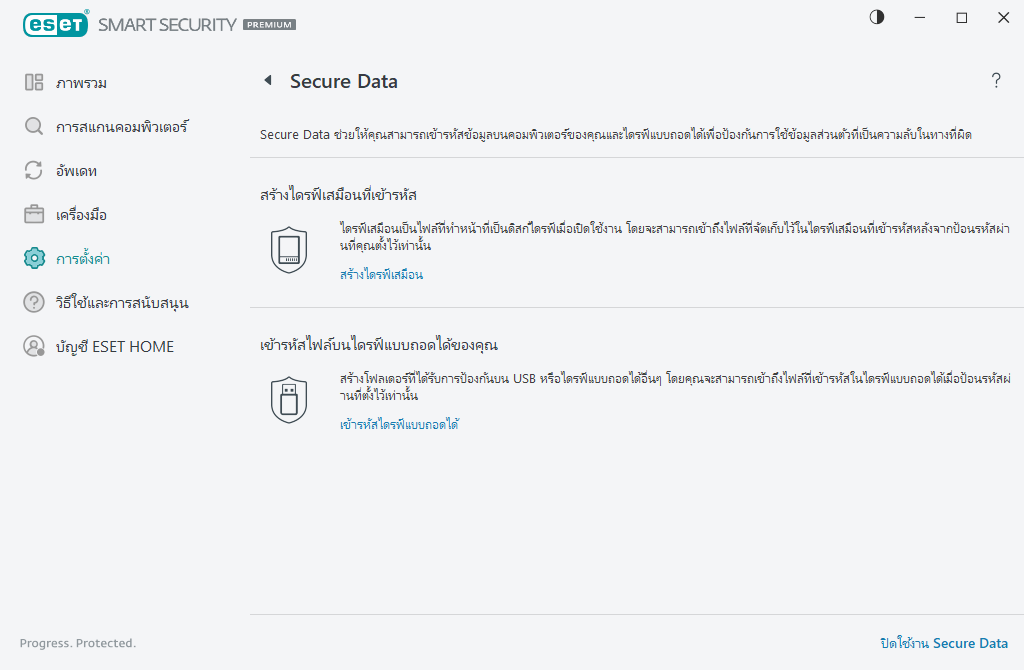Go back using the back arrow

point(267,81)
